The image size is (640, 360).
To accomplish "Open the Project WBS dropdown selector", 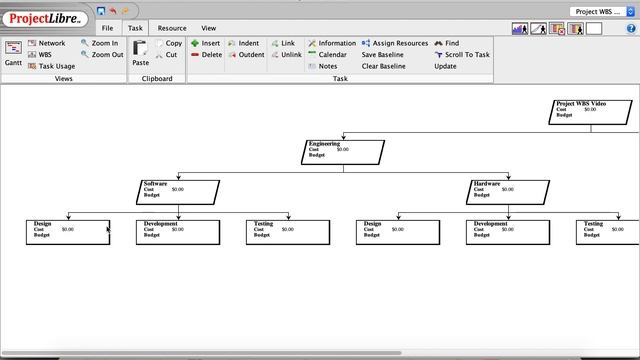I will [x=602, y=11].
